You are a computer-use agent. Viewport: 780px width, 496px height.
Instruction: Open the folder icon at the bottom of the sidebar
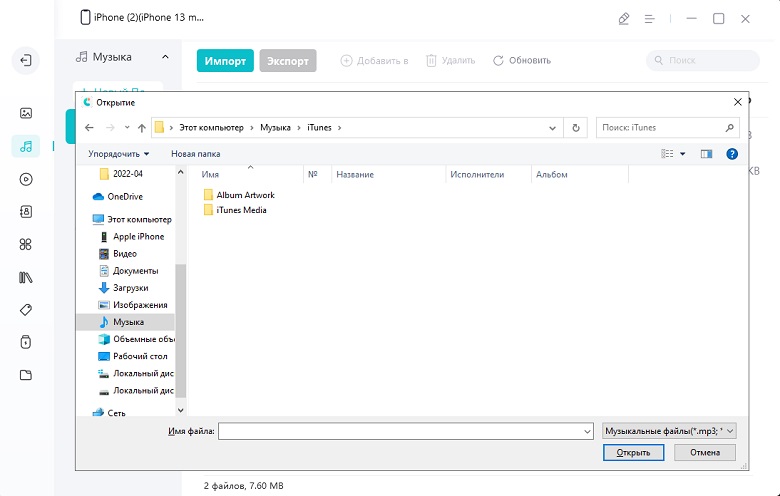pyautogui.click(x=26, y=375)
